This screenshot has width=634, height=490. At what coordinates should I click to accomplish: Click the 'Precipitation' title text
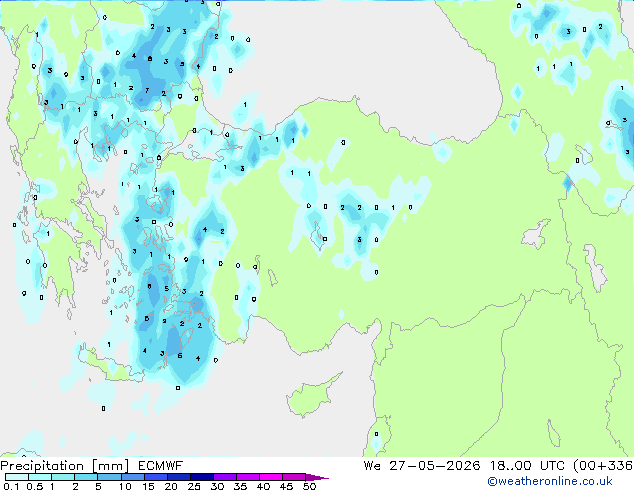(x=42, y=466)
